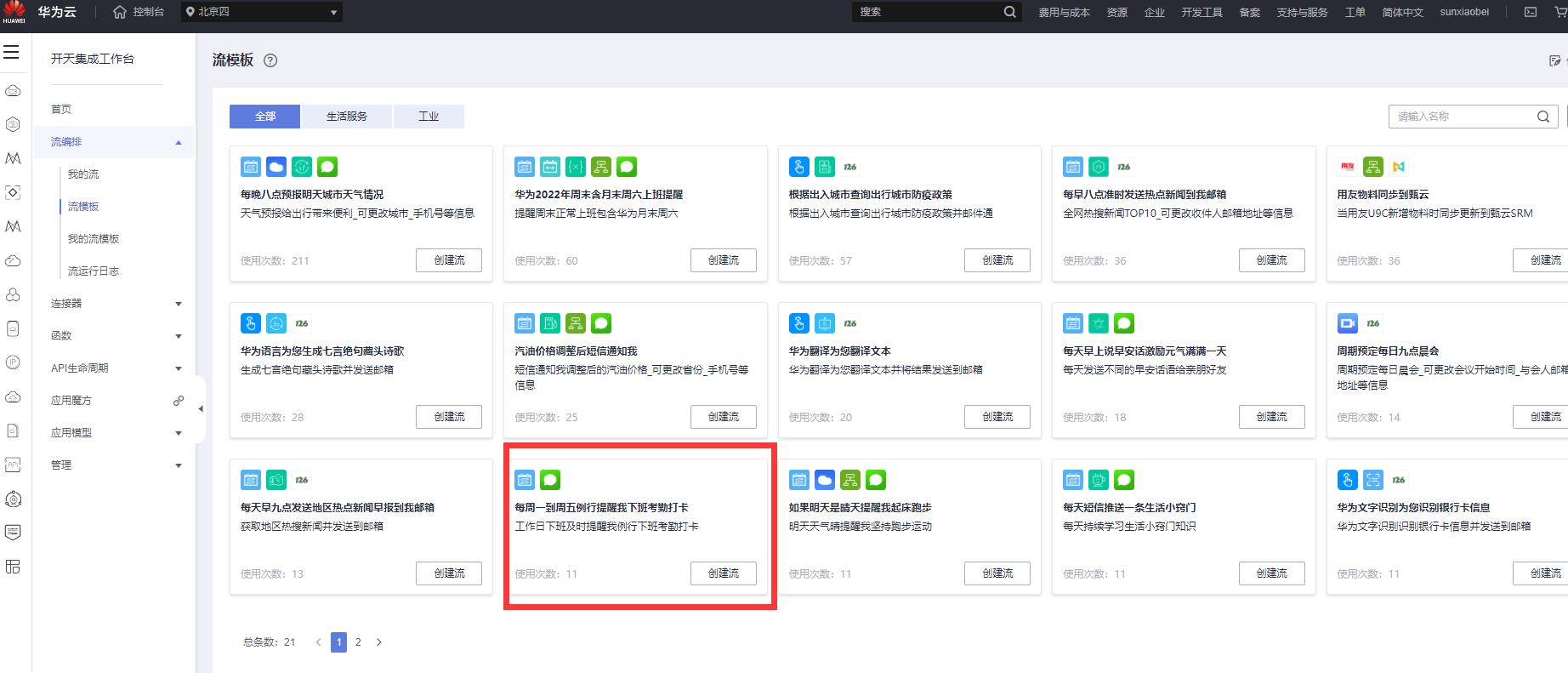The image size is (1568, 673).
Task: Expand the 管理 menu section
Action: click(179, 465)
